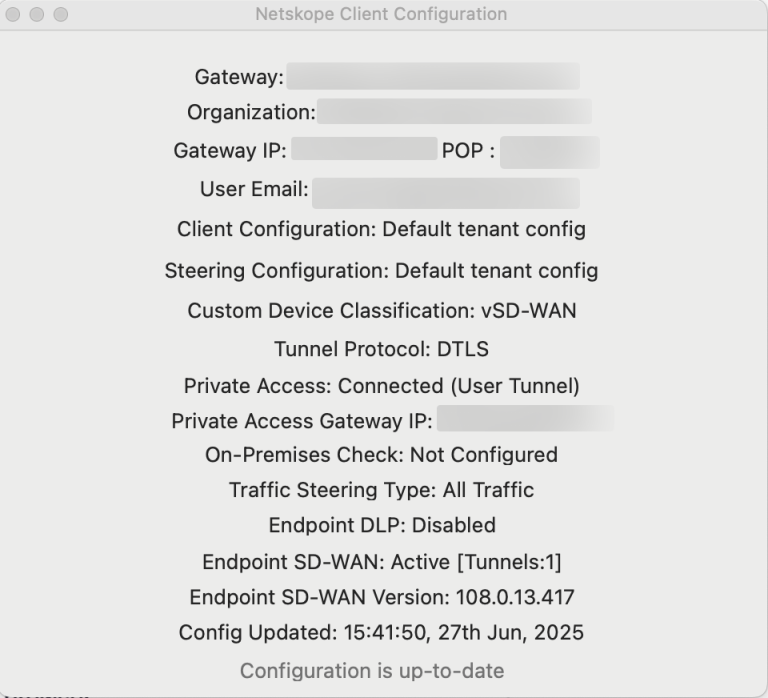Click Steering Configuration Default tenant config line
This screenshot has height=698, width=768.
tap(381, 270)
